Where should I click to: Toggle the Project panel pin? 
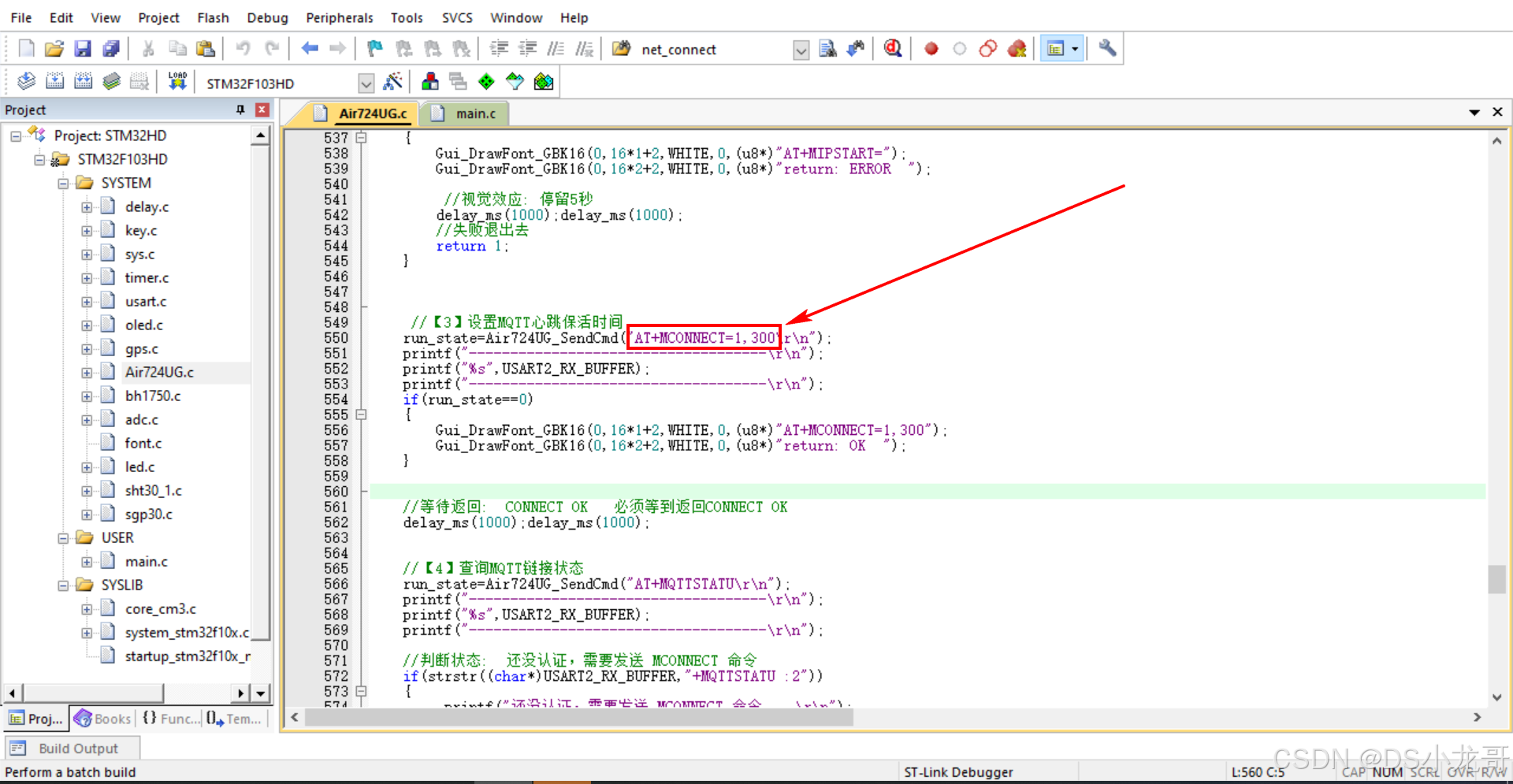(240, 110)
